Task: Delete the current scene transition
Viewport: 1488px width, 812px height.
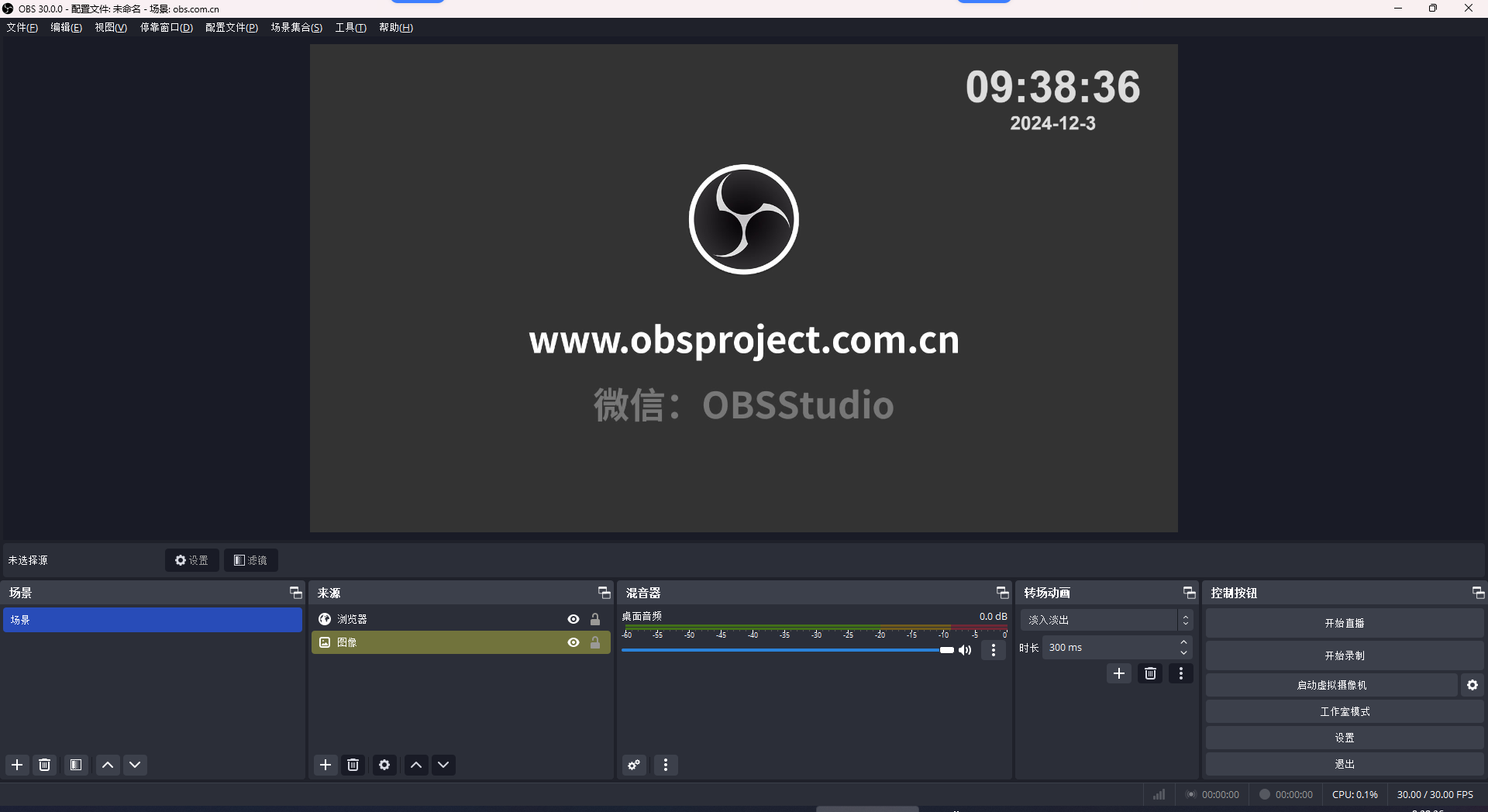Action: 1150,673
